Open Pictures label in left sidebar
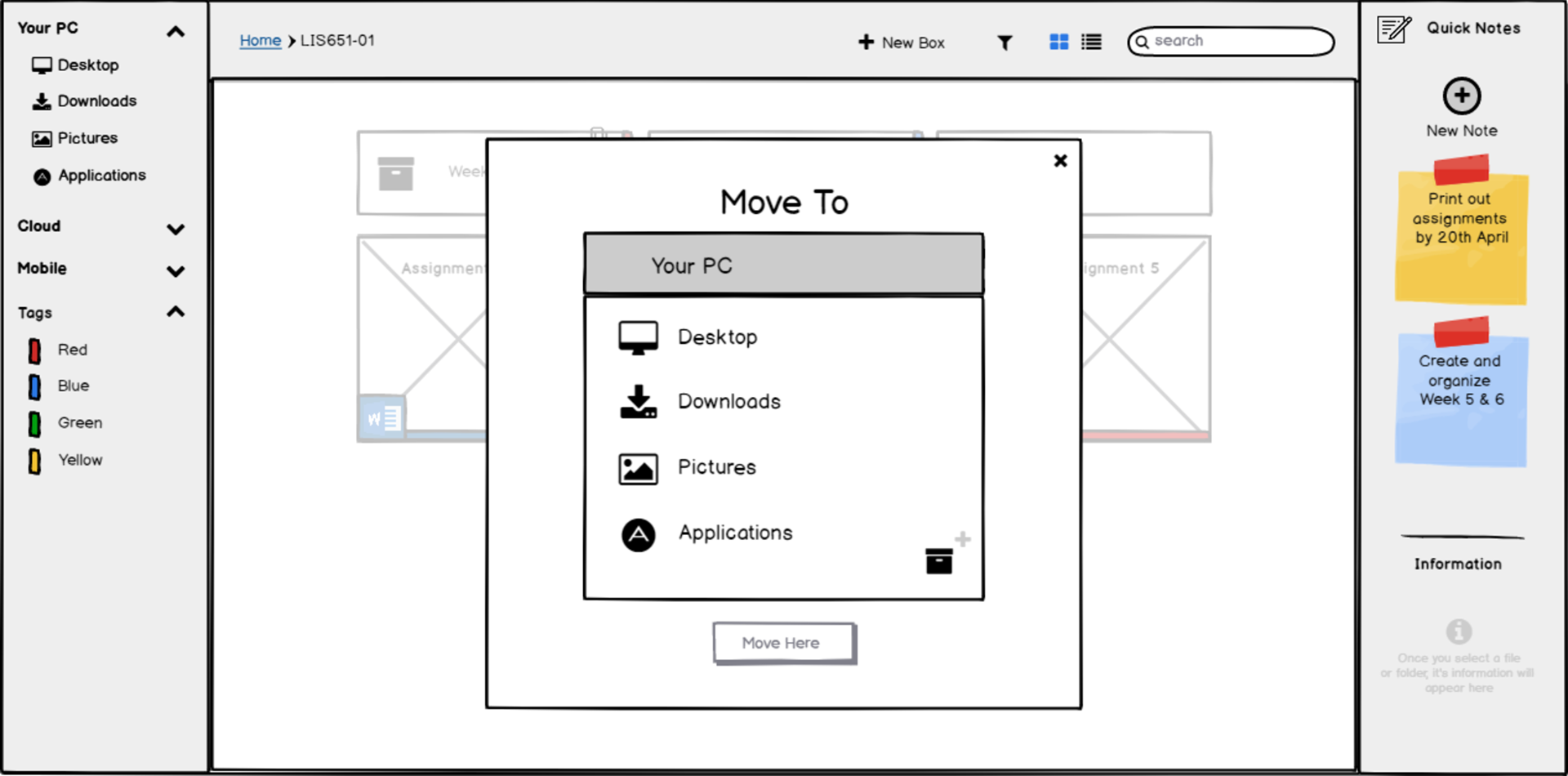The width and height of the screenshot is (1568, 776). pyautogui.click(x=87, y=138)
